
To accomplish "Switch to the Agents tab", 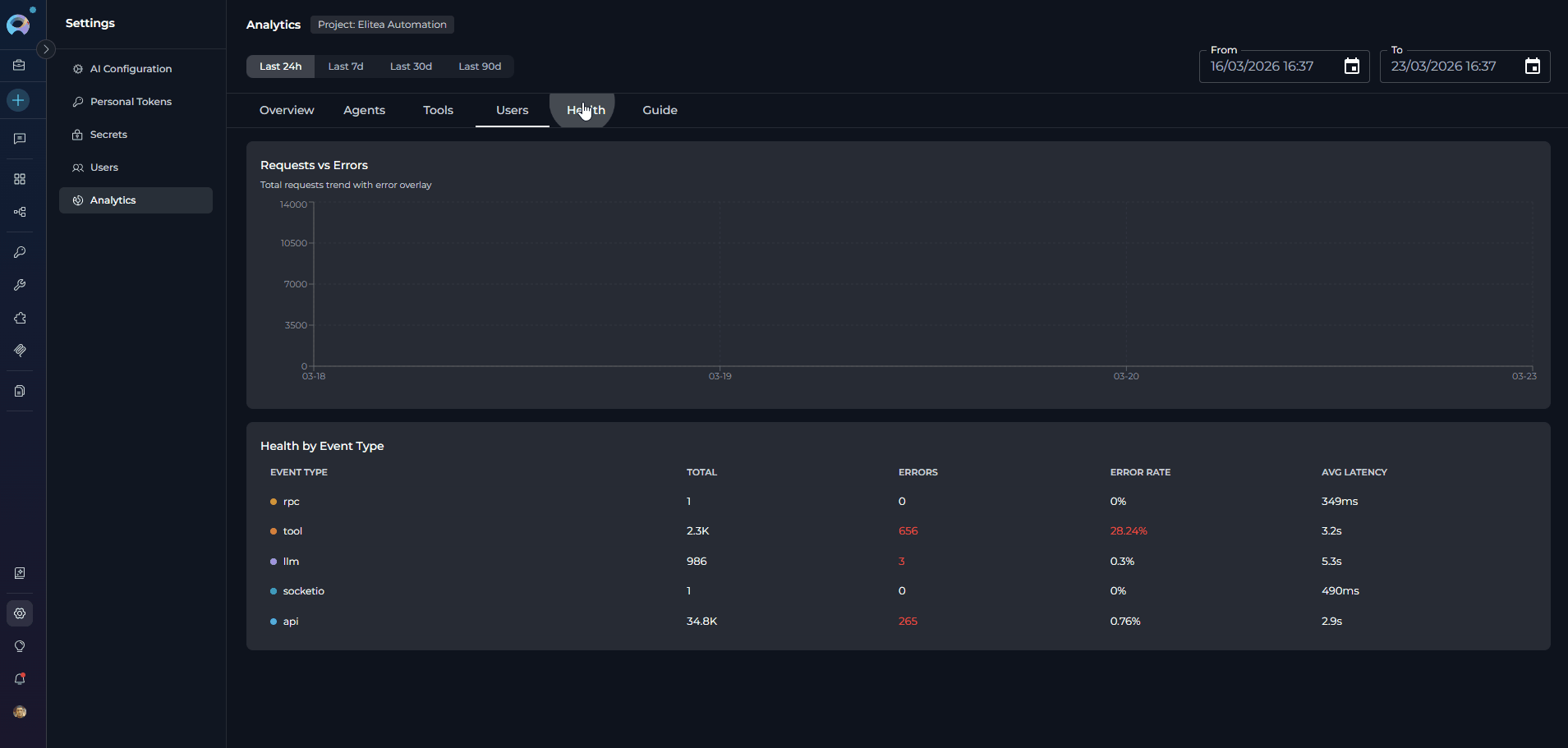I will 364,110.
